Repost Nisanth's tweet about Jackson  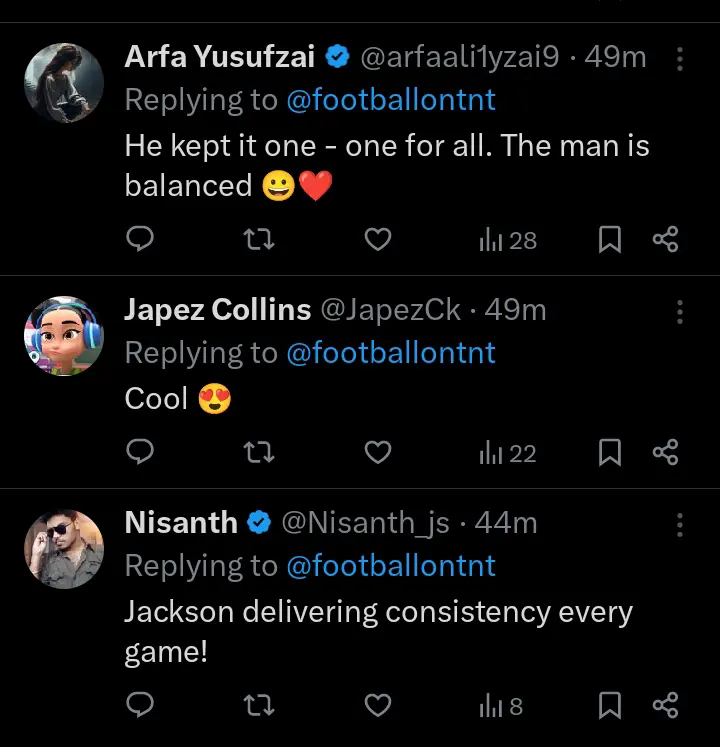(259, 706)
